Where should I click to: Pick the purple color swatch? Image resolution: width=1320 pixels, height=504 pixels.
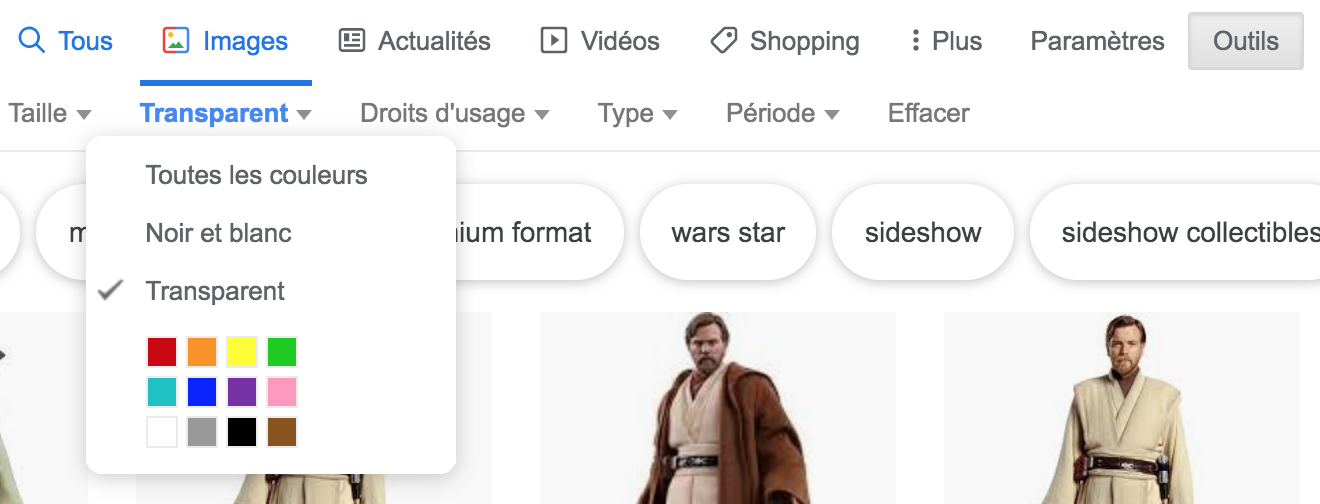(242, 392)
